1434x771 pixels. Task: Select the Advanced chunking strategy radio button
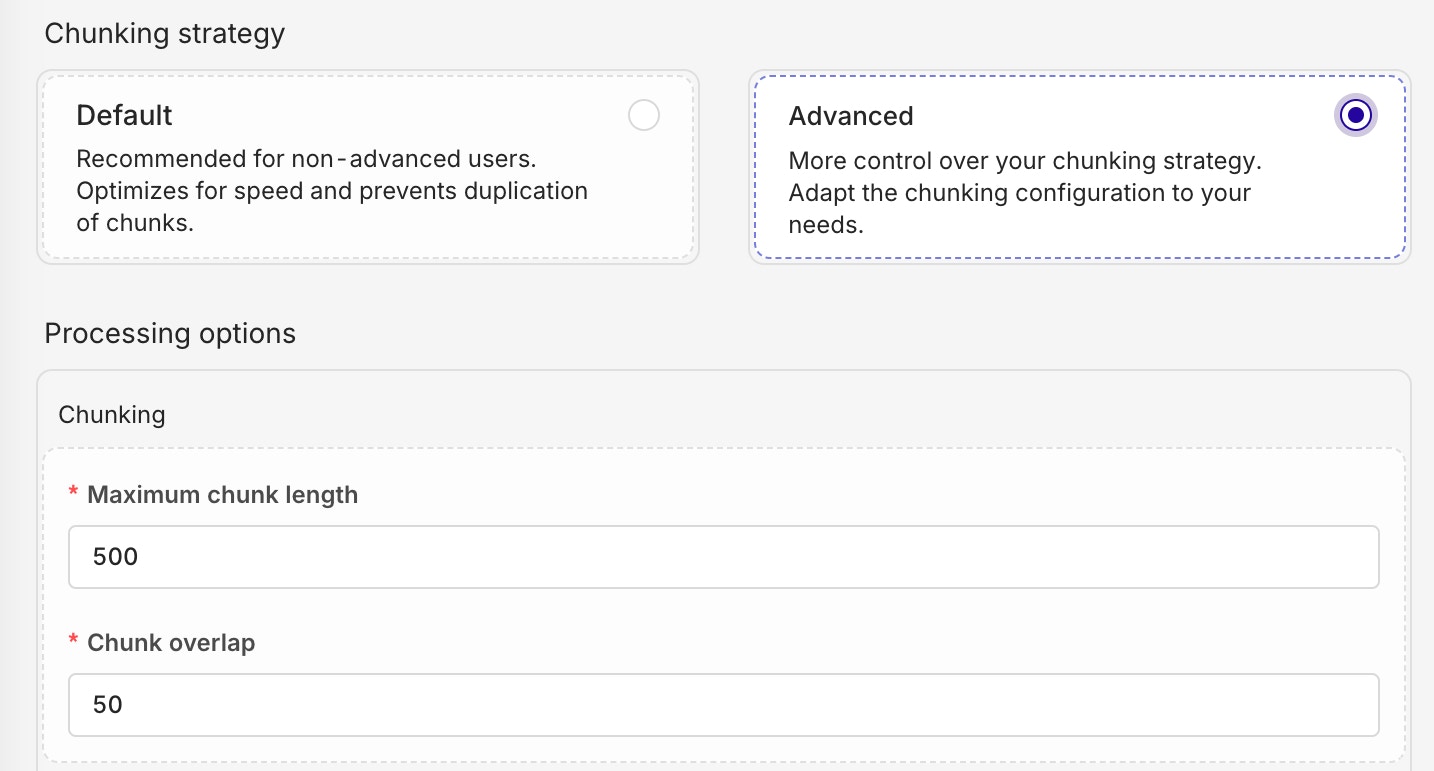click(x=1355, y=116)
